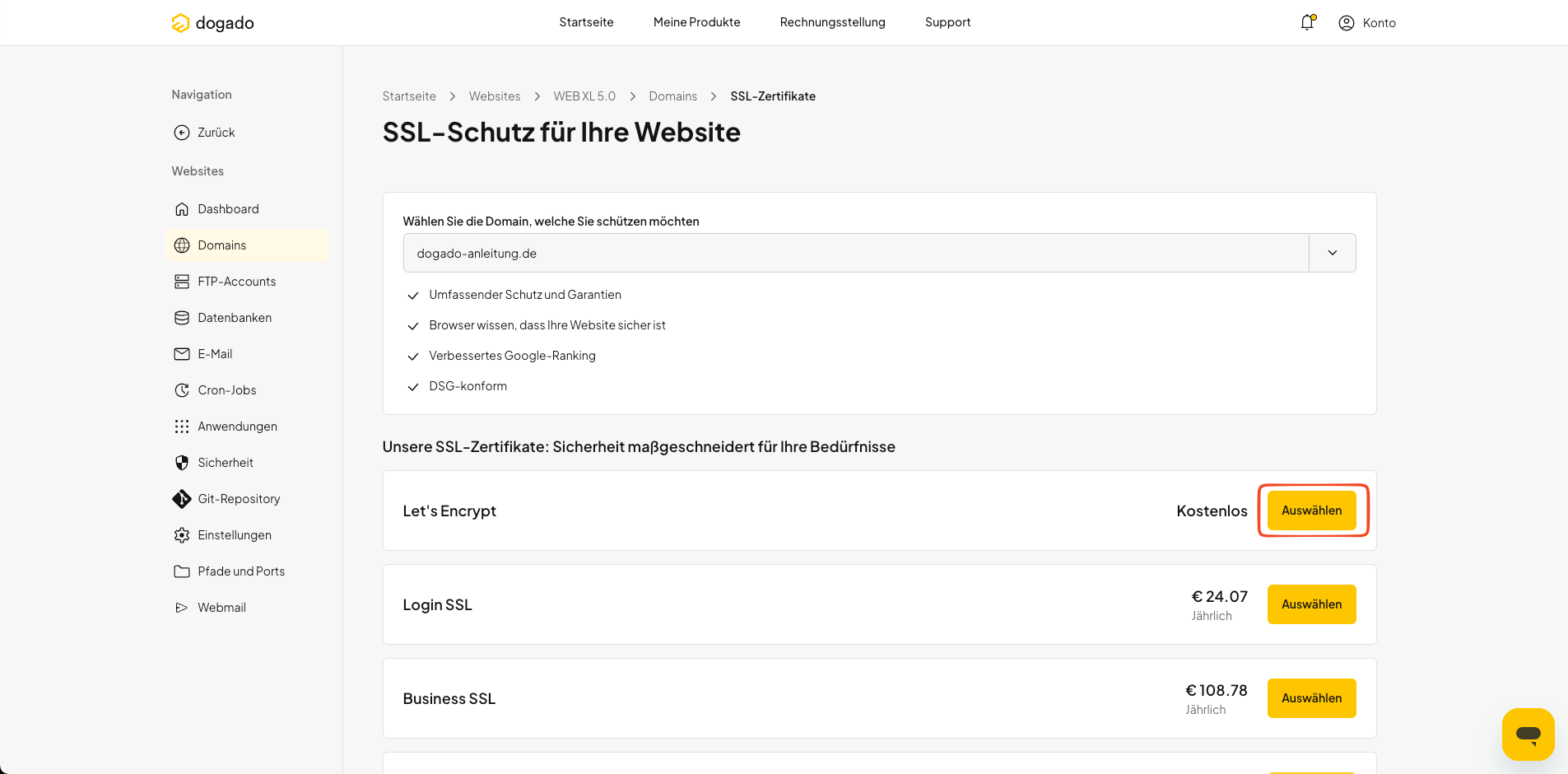Open FTP-Accounts label in the sidebar

237,282
